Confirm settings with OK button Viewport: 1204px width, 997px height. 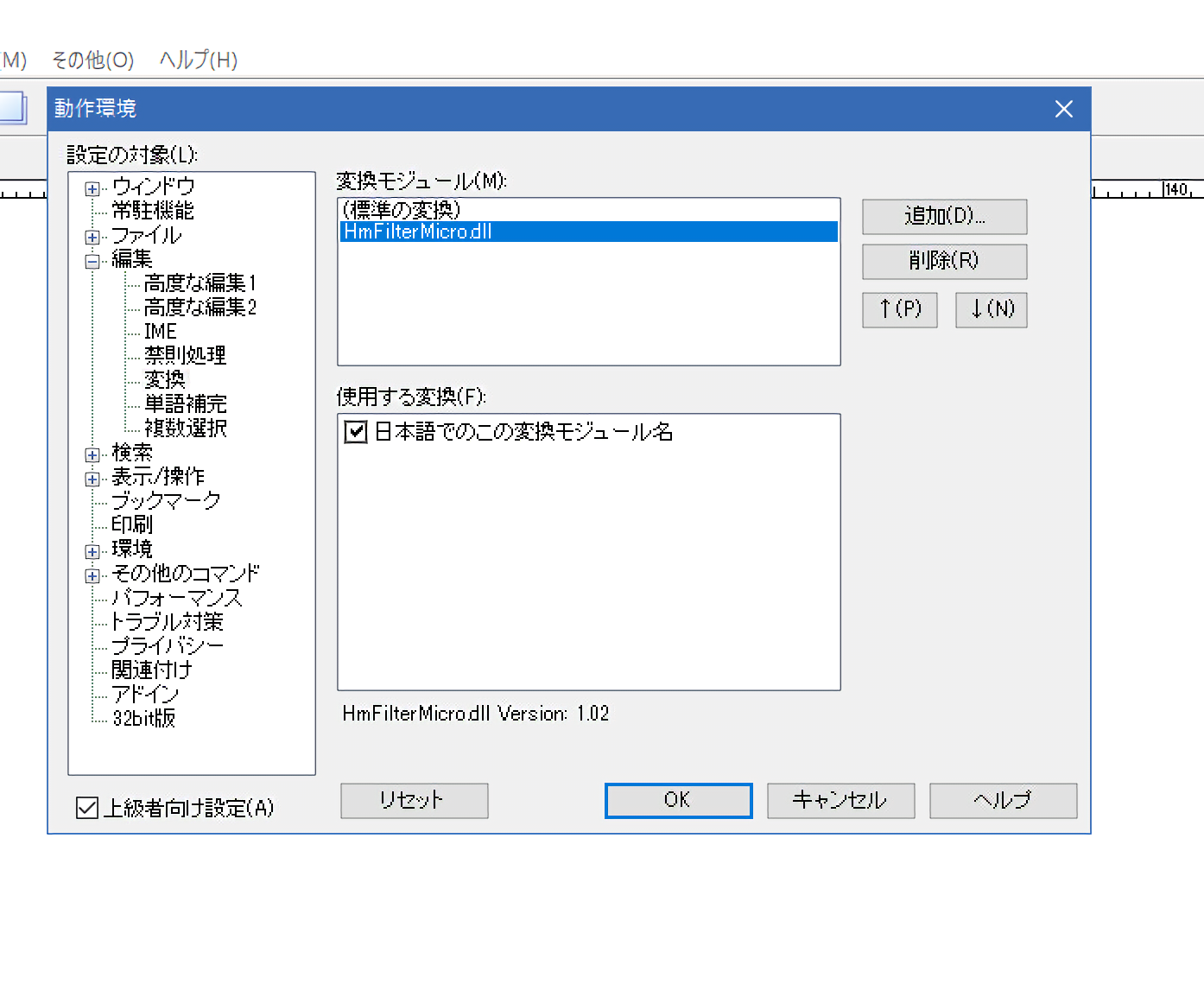point(678,800)
